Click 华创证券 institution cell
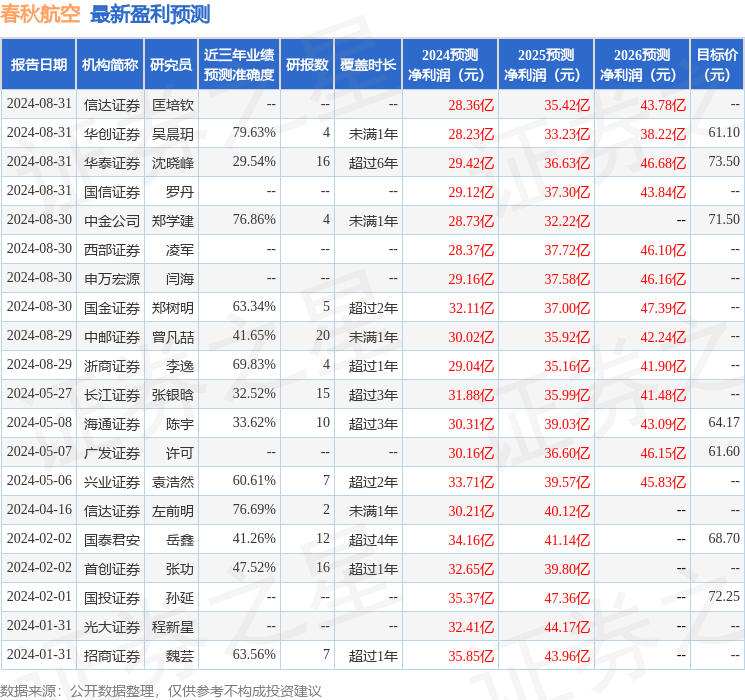745x700 pixels. [x=112, y=134]
